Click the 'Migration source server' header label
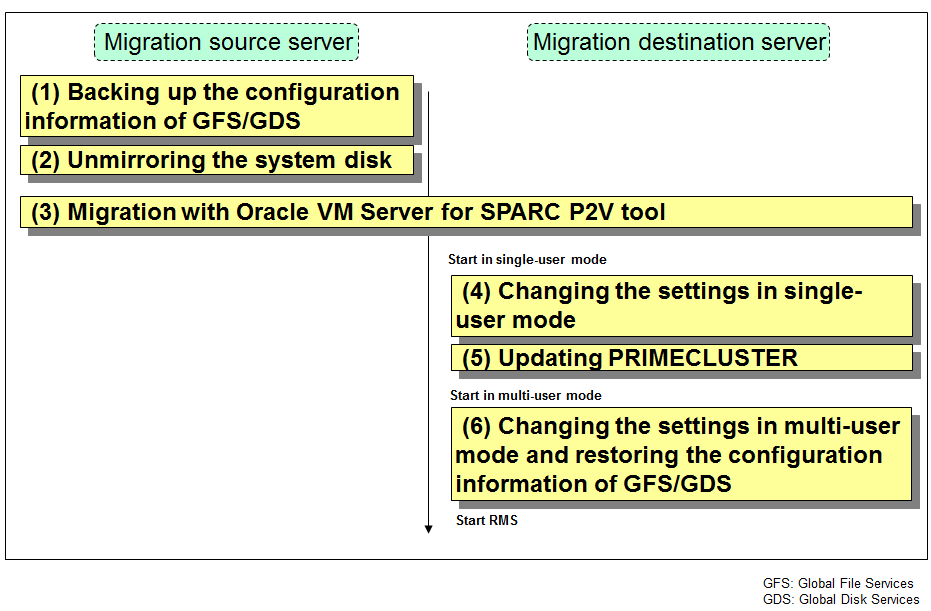931x611 pixels. pos(226,42)
